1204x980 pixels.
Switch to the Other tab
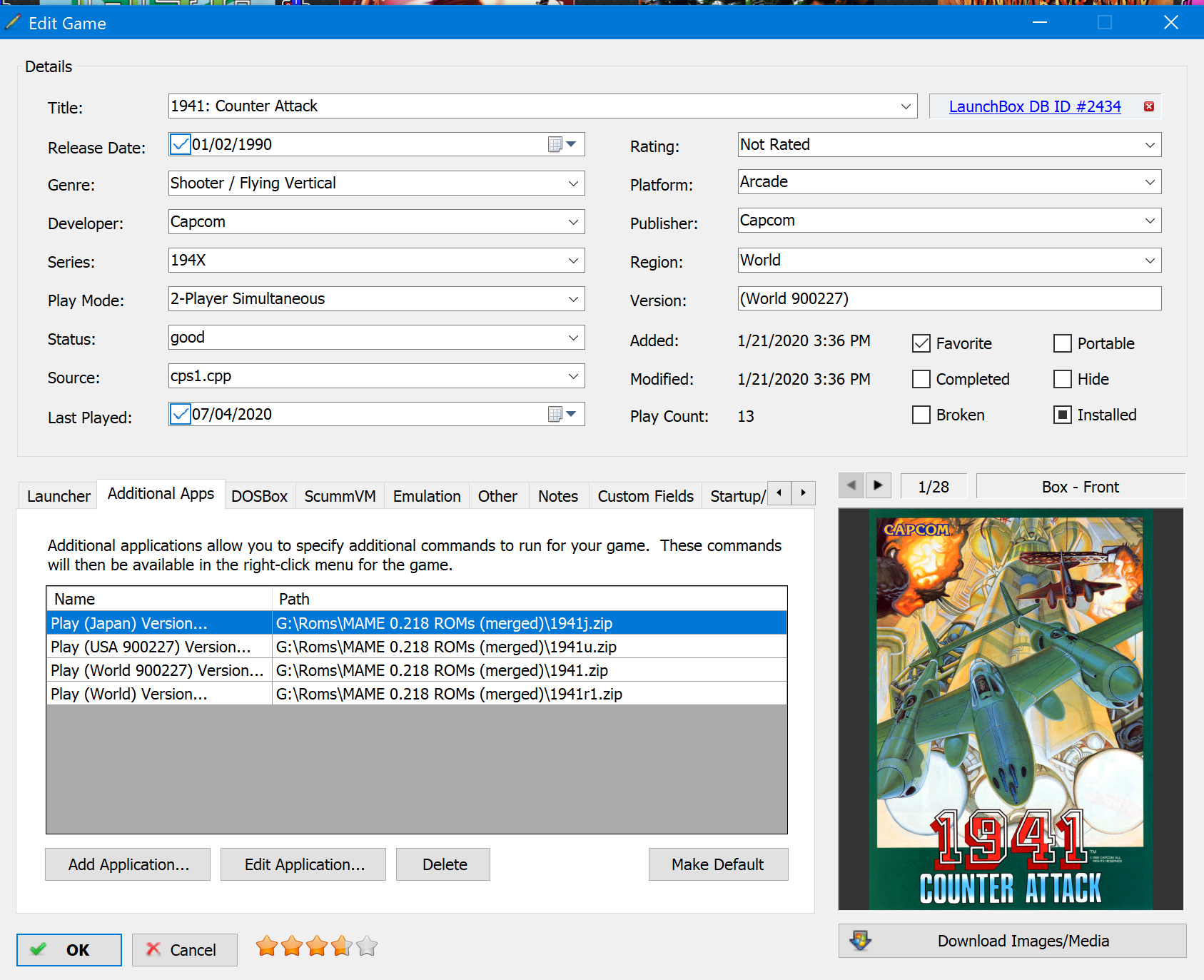(x=497, y=496)
